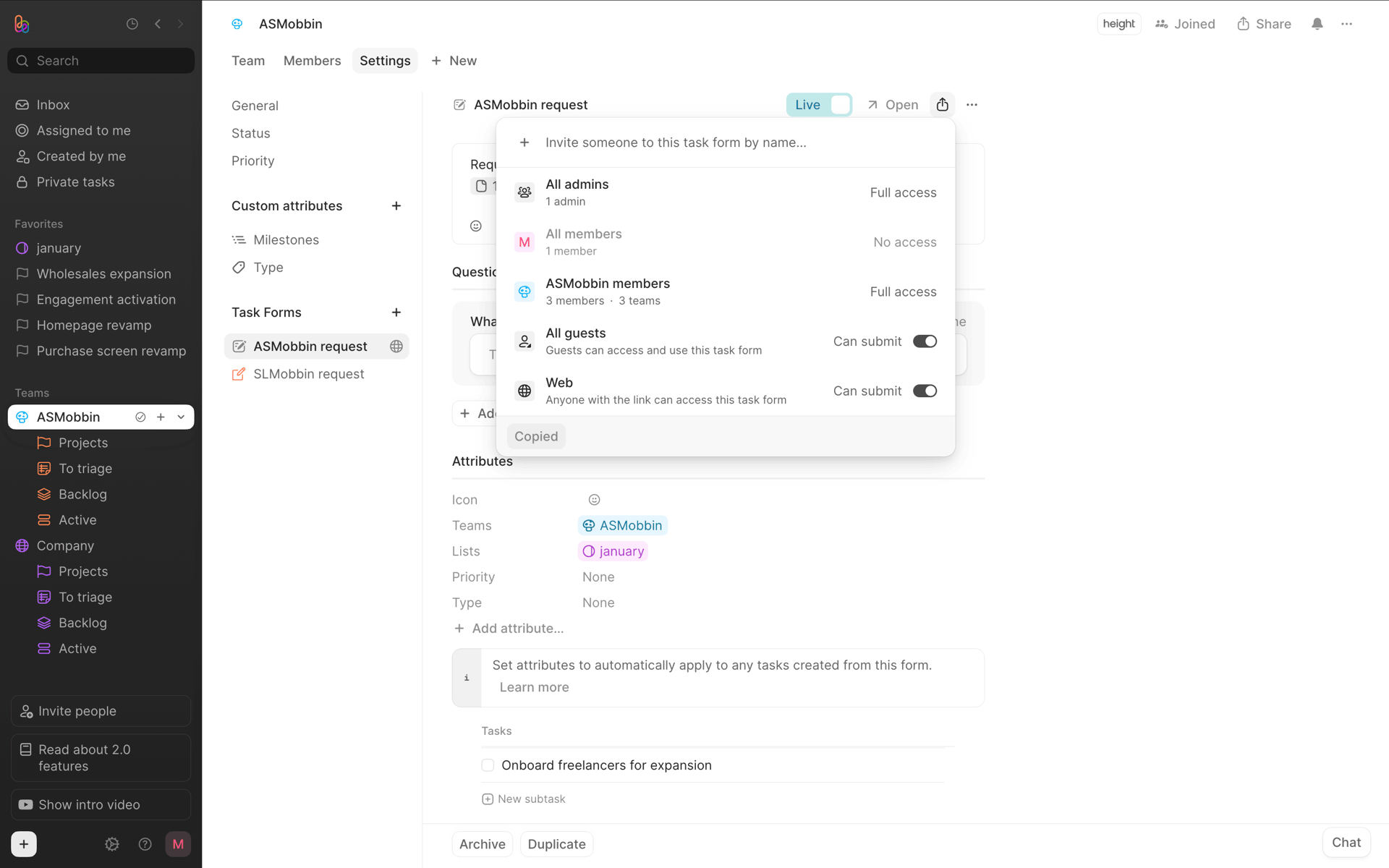
Task: Open the Company To triage list
Action: click(x=85, y=597)
